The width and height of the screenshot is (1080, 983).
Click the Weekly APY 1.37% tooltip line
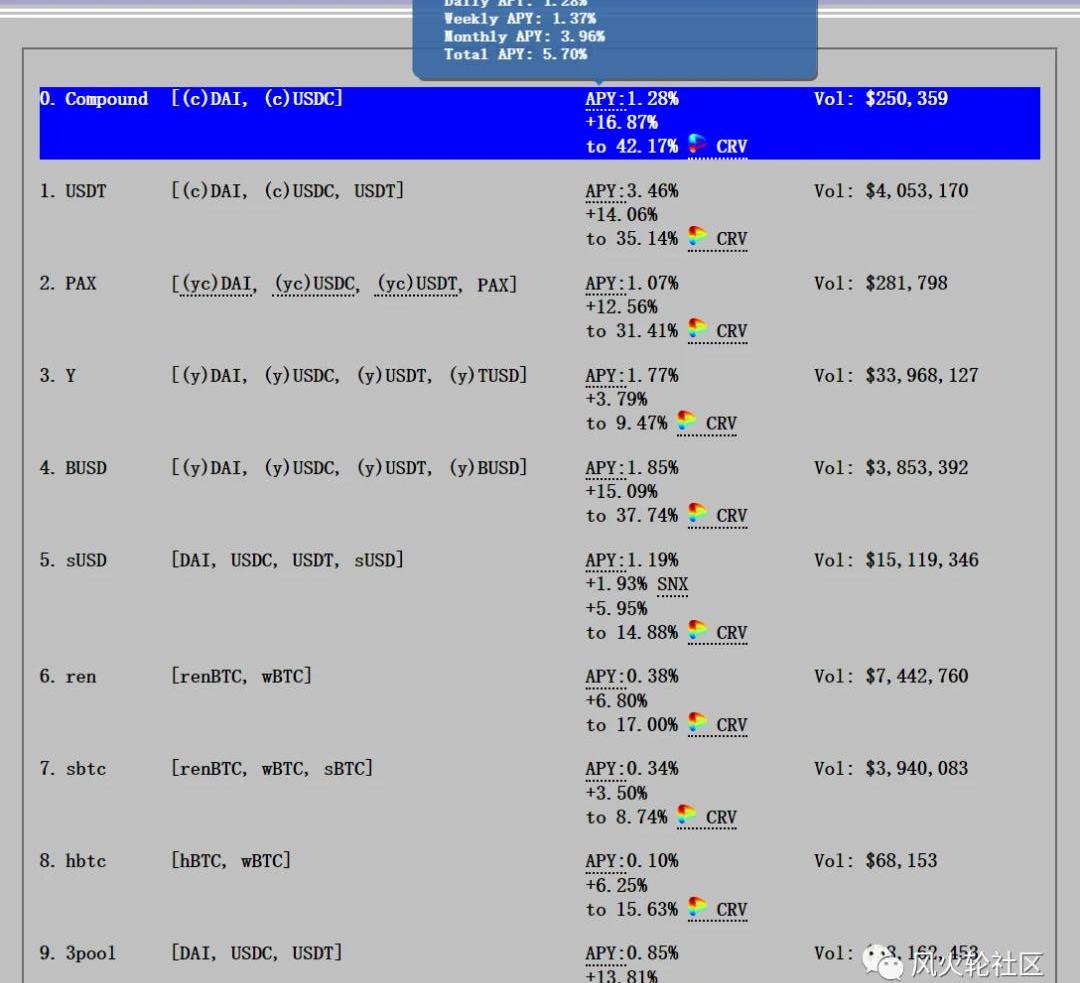coord(520,19)
